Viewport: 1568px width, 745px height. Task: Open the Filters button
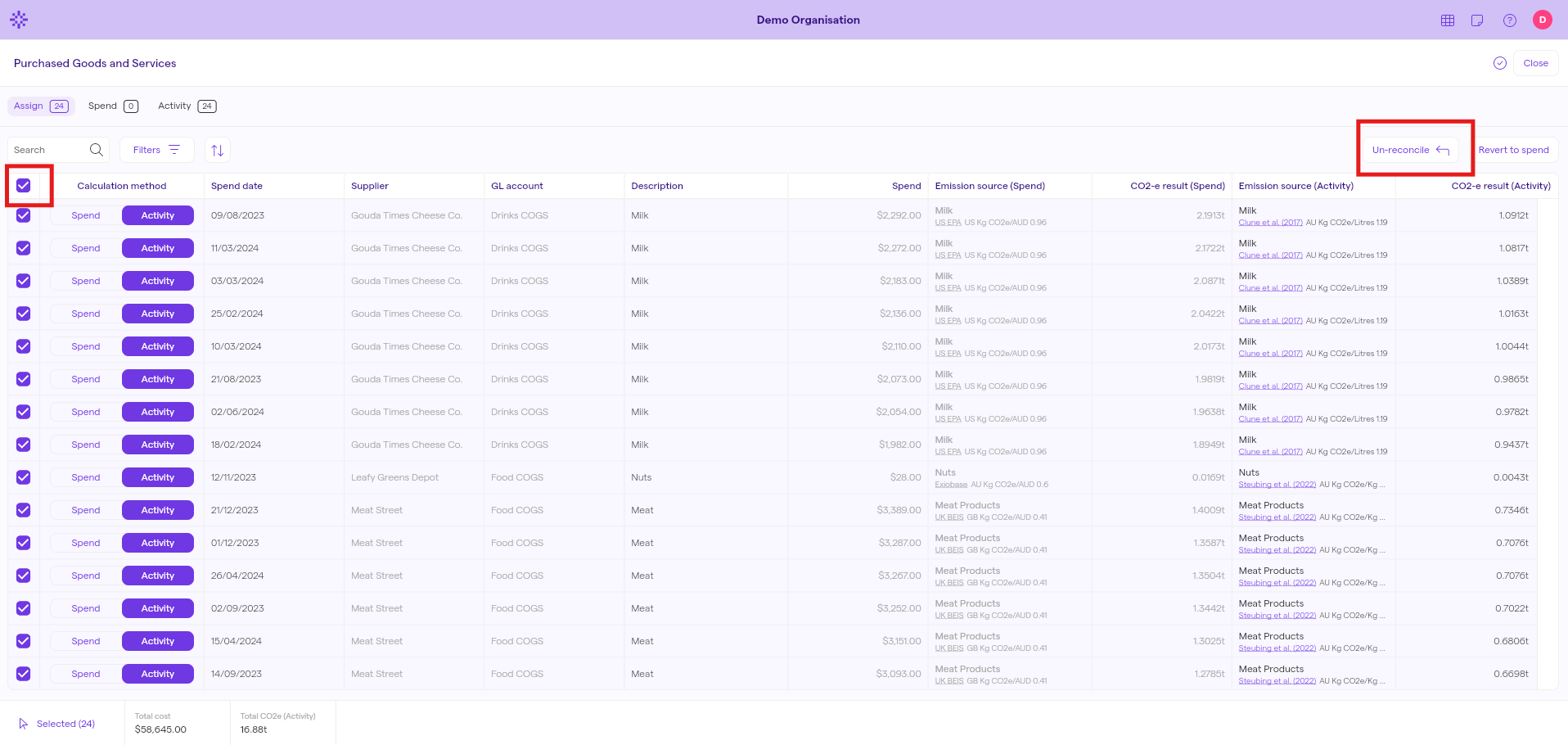156,150
